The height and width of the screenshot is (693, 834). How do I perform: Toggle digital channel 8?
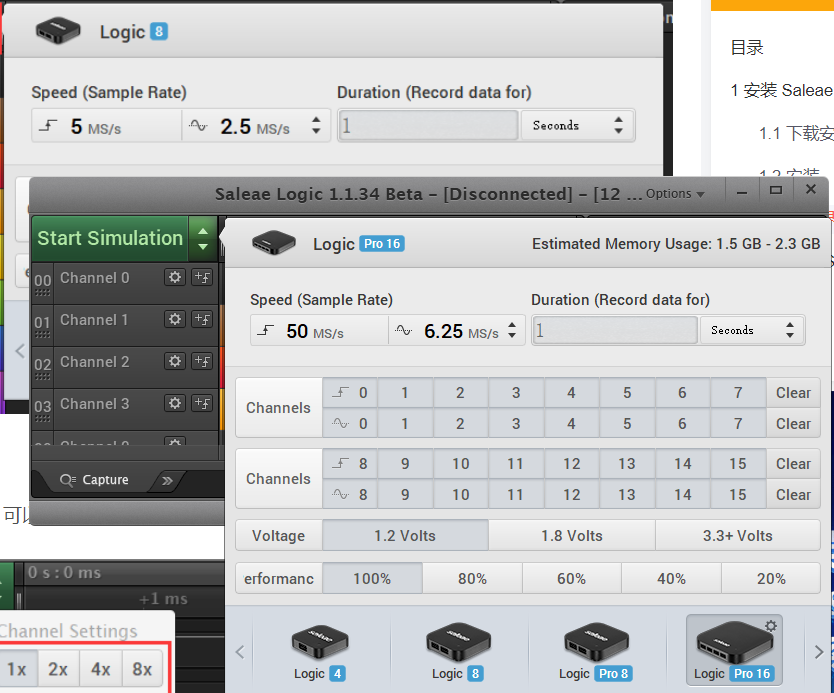[350, 464]
